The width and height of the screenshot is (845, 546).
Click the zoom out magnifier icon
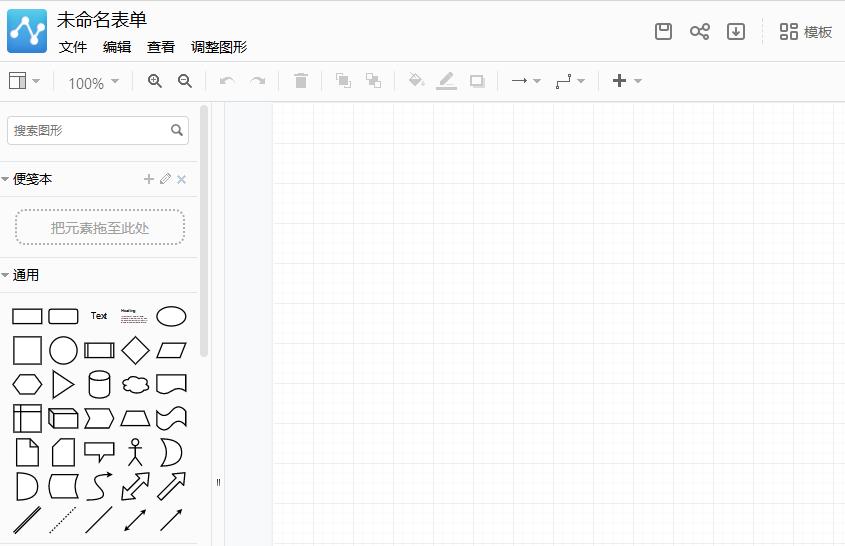(185, 81)
